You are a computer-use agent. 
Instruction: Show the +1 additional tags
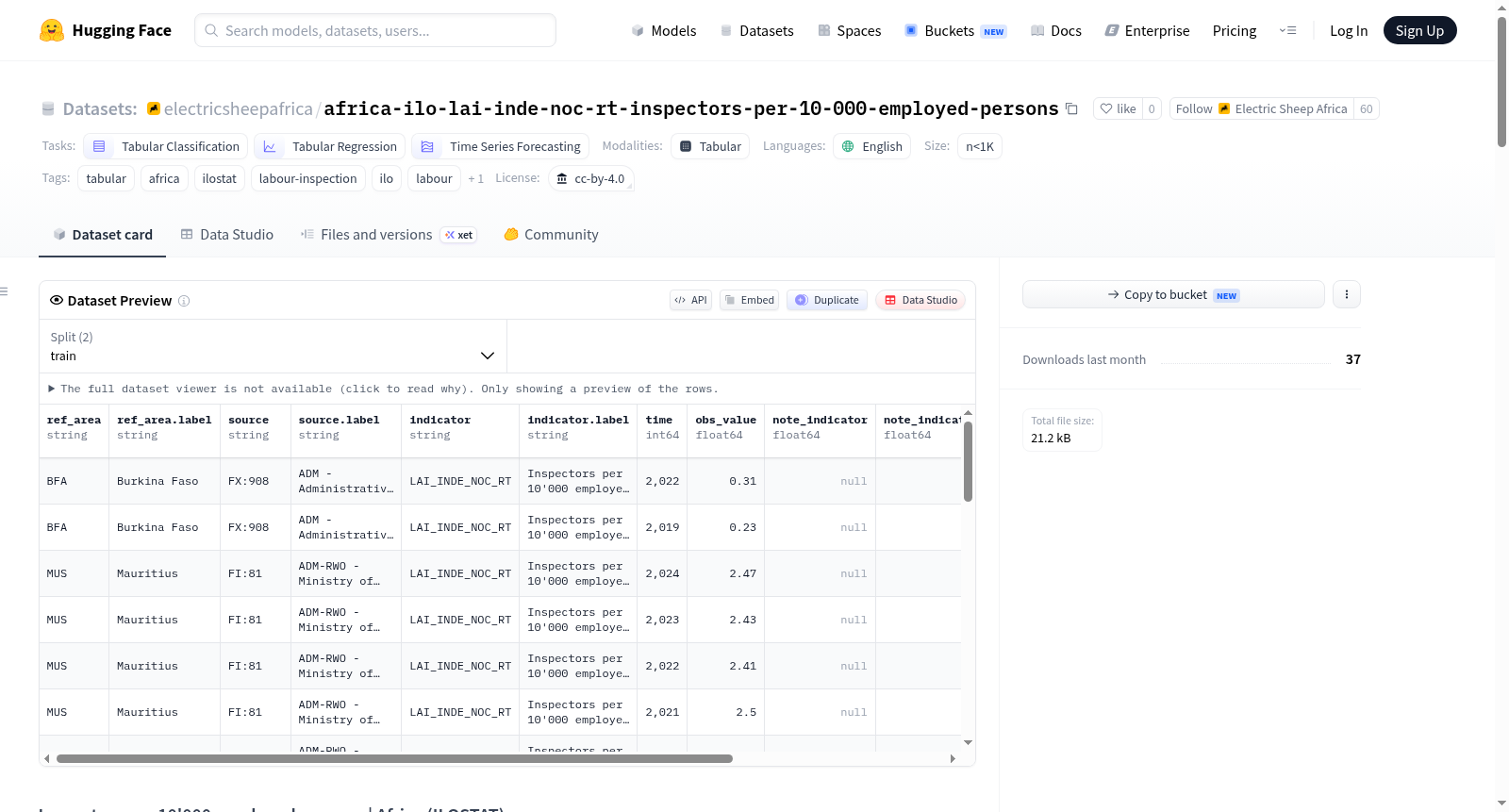pyautogui.click(x=475, y=178)
